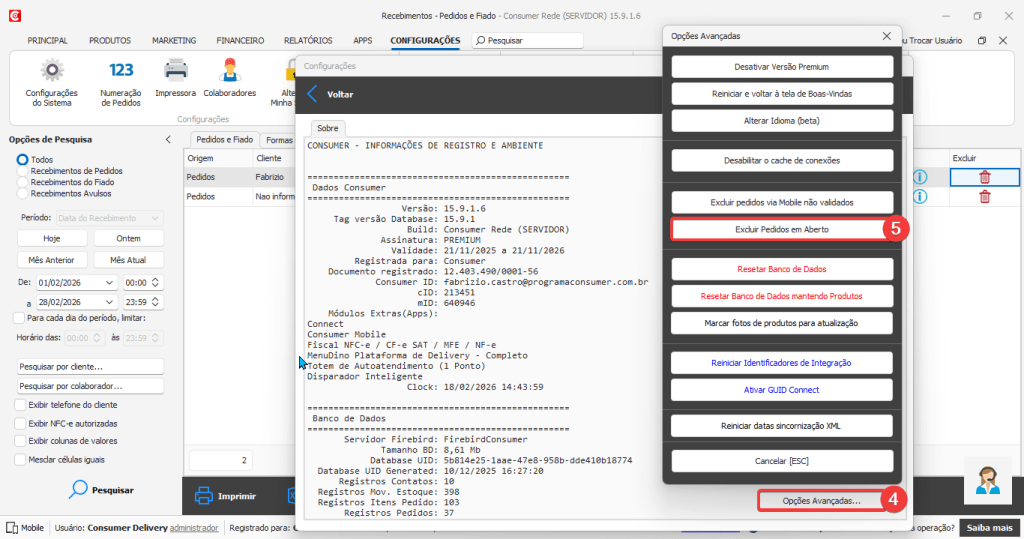Click the Pesquisar por cliente field
Viewport: 1024px width, 539px height.
[x=90, y=367]
